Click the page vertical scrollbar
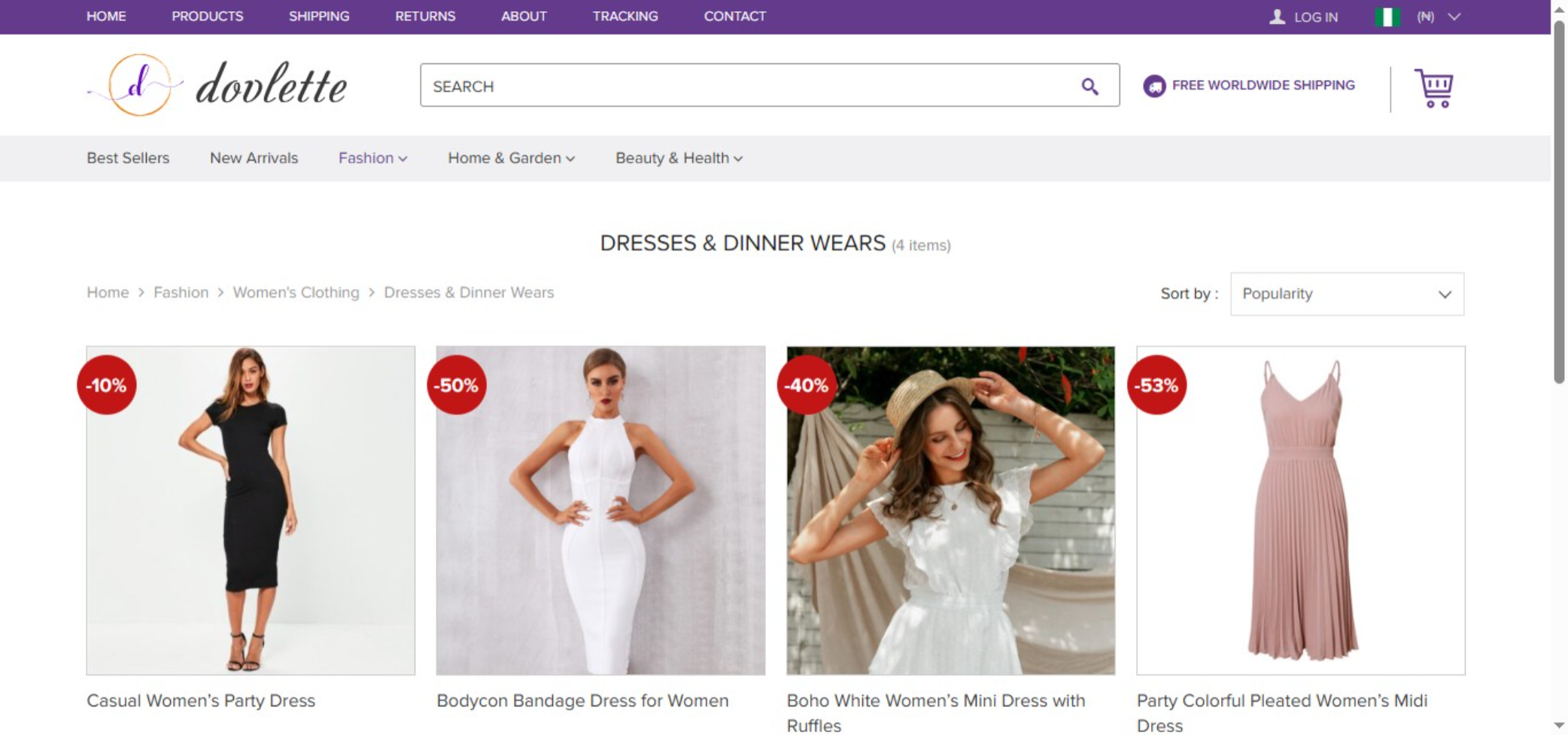The width and height of the screenshot is (1568, 735). click(1559, 203)
